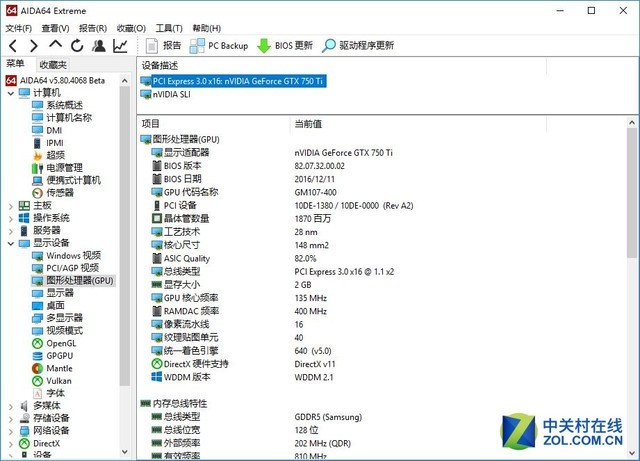
Task: Select 传感器 sensor gauge icon
Action: 53,193
